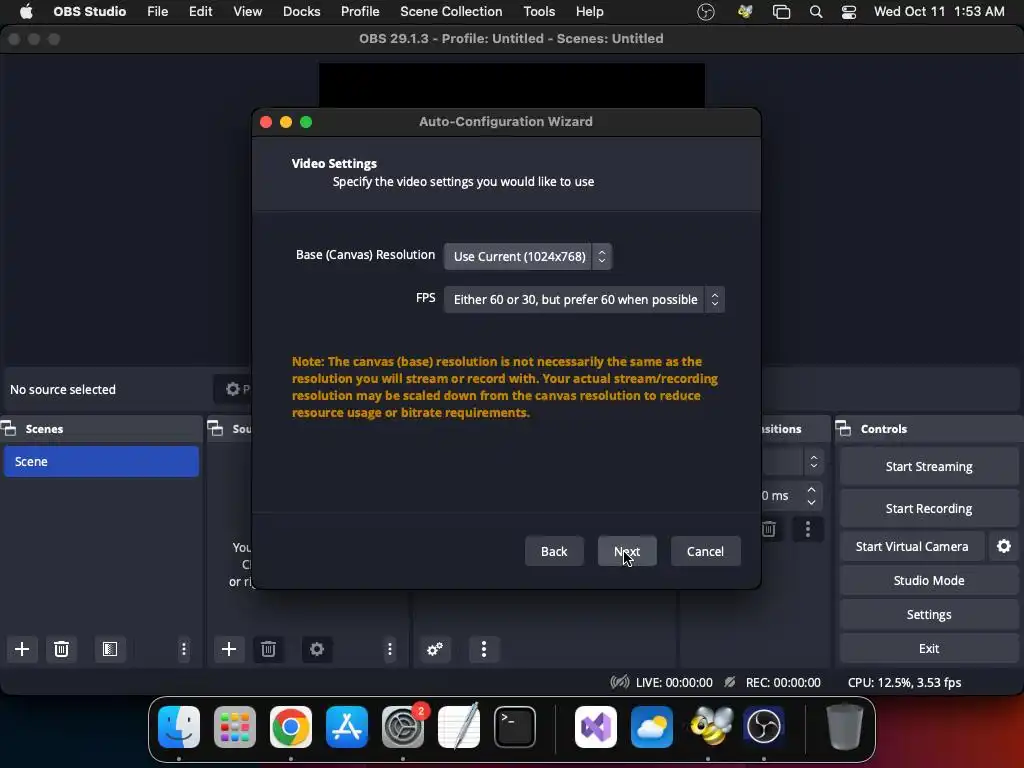Viewport: 1024px width, 768px height.
Task: Open the File menu
Action: [x=157, y=12]
